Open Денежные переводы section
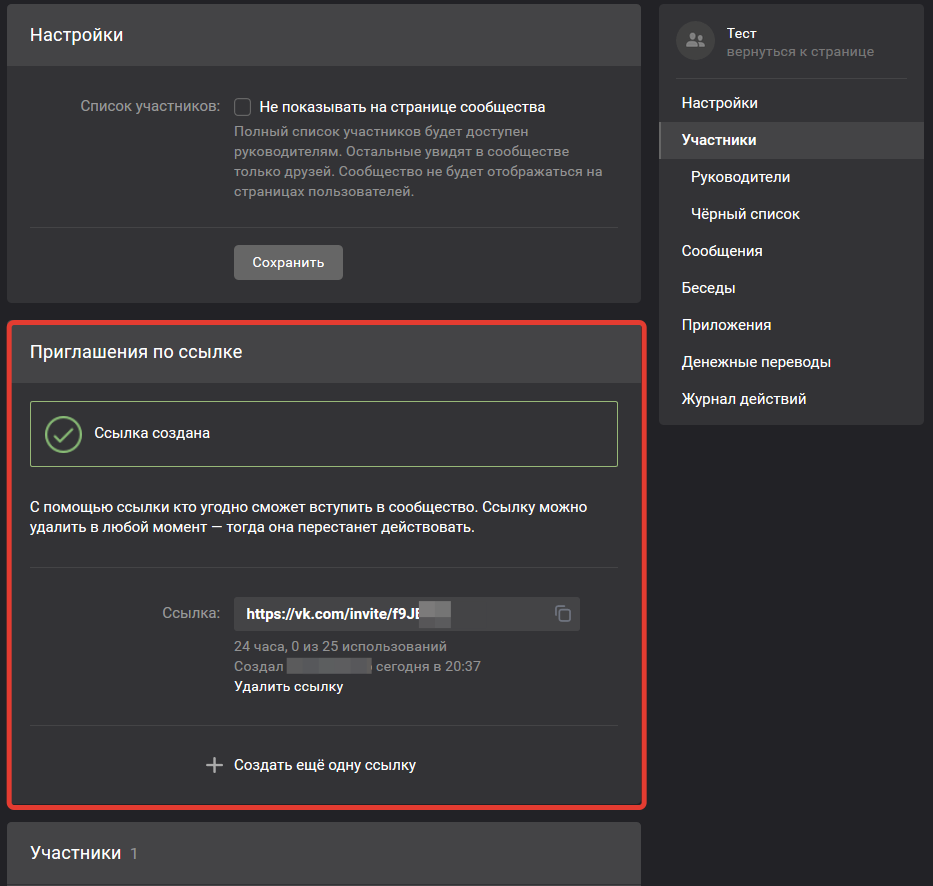 pos(755,362)
